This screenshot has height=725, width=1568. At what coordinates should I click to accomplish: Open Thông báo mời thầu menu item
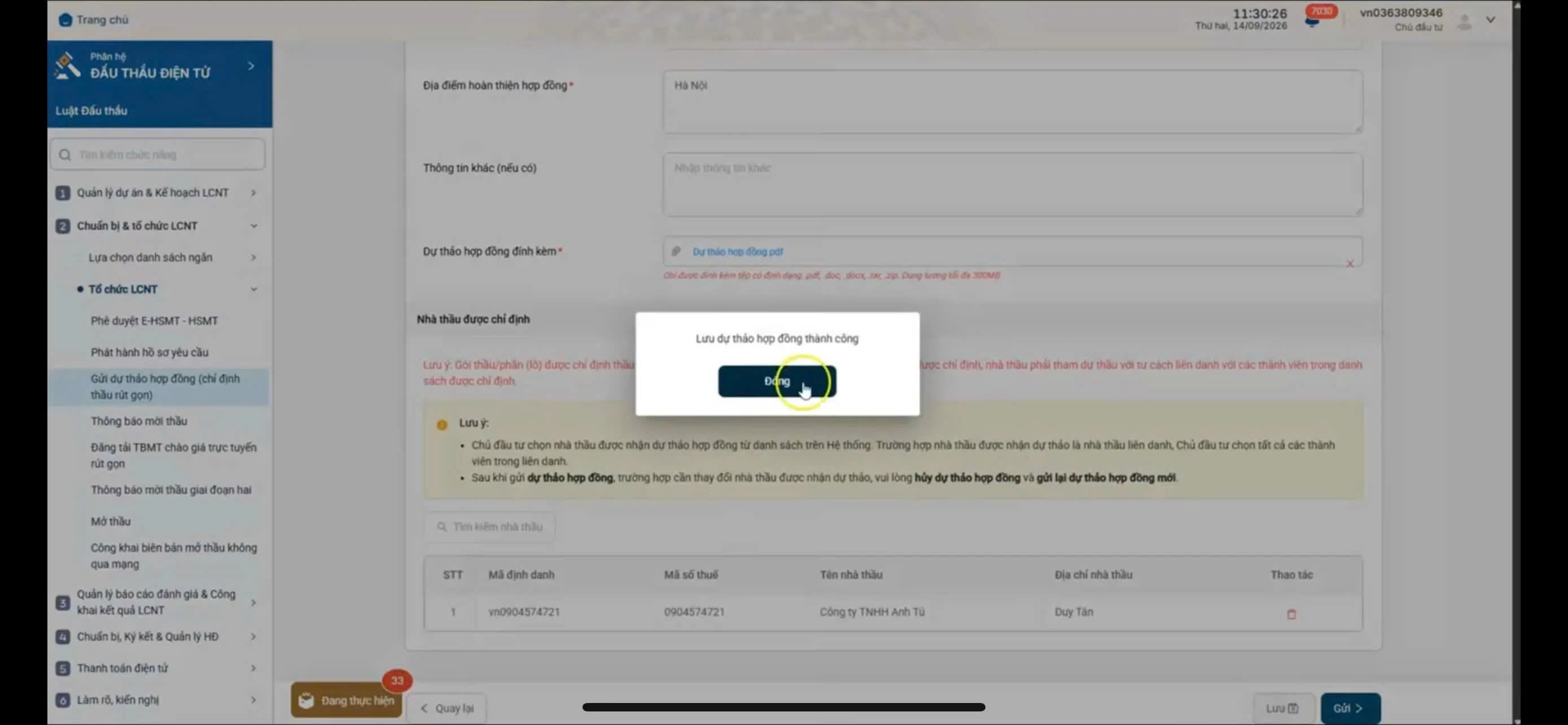(x=139, y=421)
